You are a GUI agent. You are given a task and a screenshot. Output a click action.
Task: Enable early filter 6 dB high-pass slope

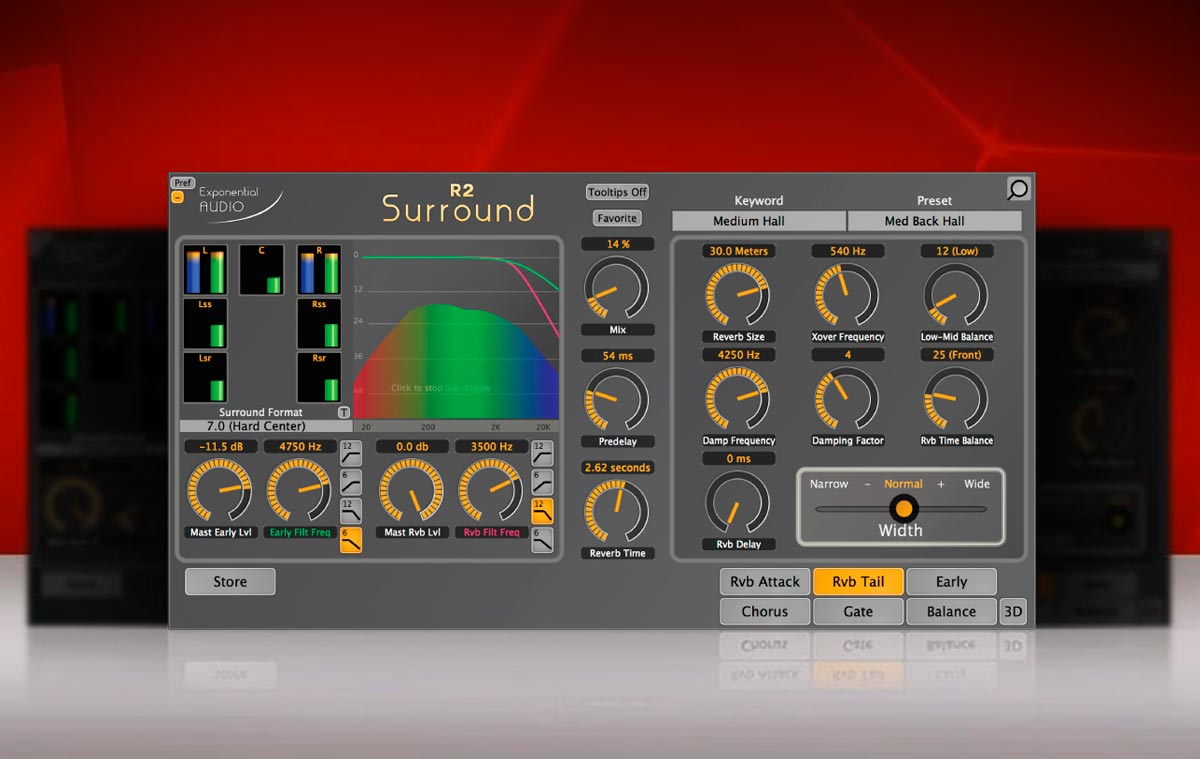tap(351, 482)
